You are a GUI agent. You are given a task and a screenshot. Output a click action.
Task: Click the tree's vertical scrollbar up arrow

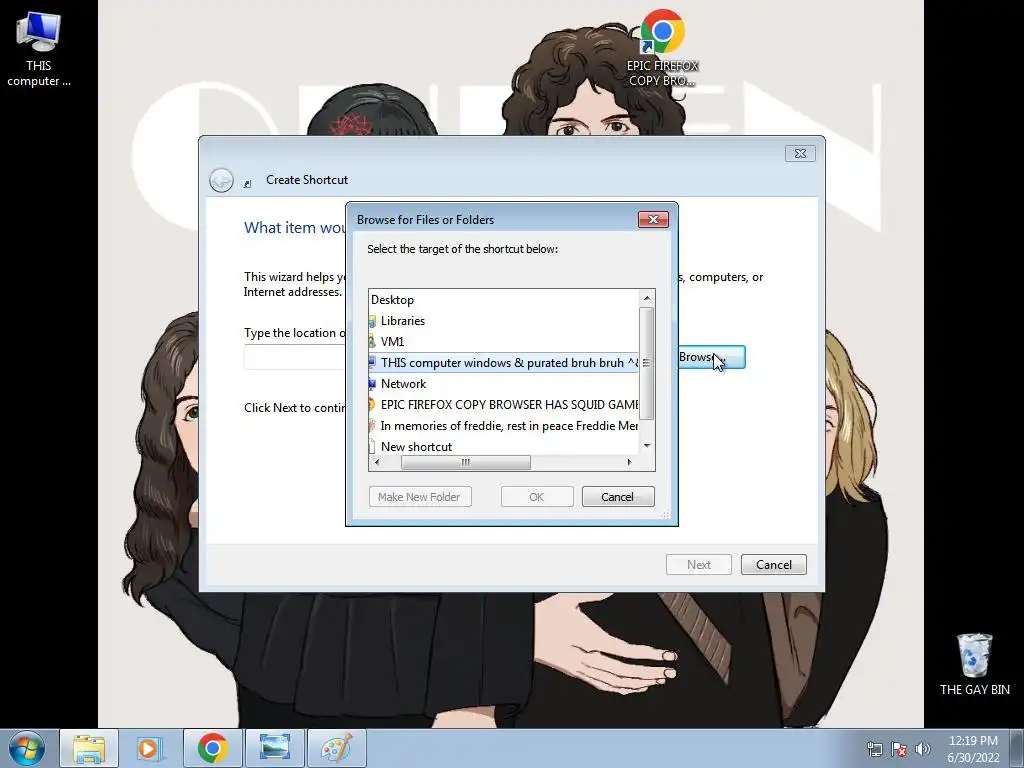647,298
